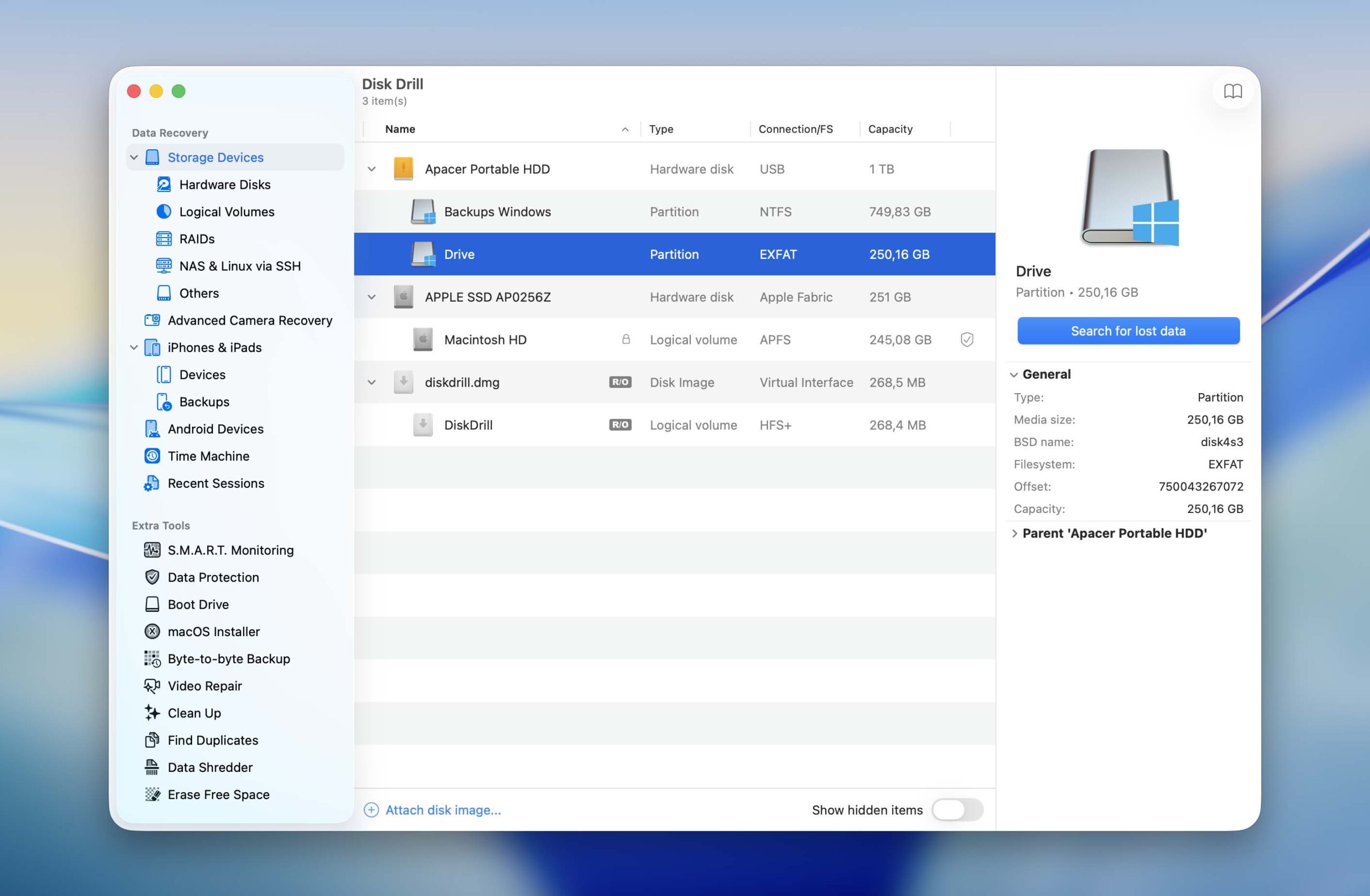Click the RAIDs icon in sidebar

click(x=164, y=238)
